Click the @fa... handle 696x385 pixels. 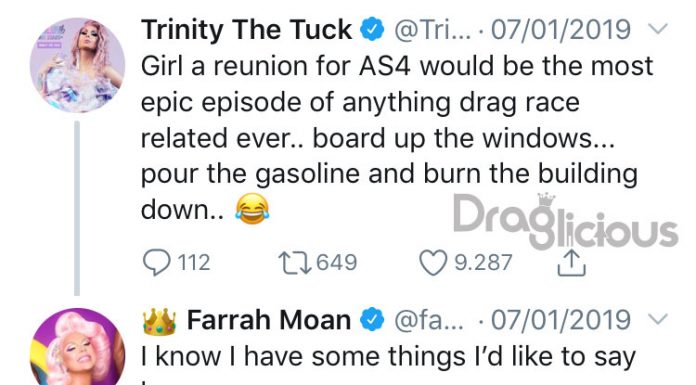pyautogui.click(x=429, y=321)
